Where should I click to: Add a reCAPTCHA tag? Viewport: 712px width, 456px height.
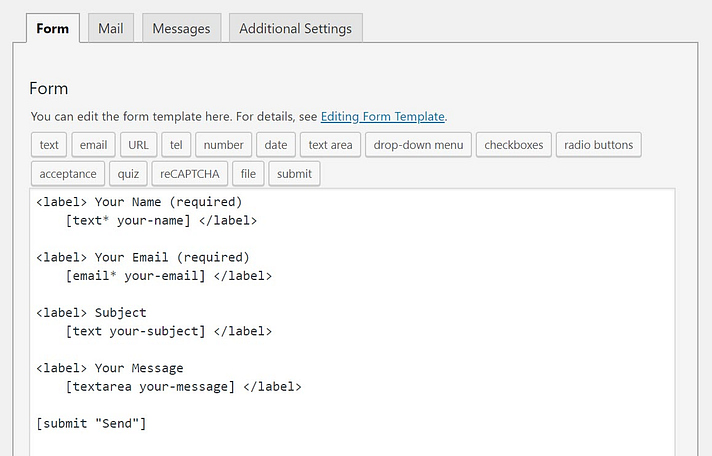coord(190,174)
